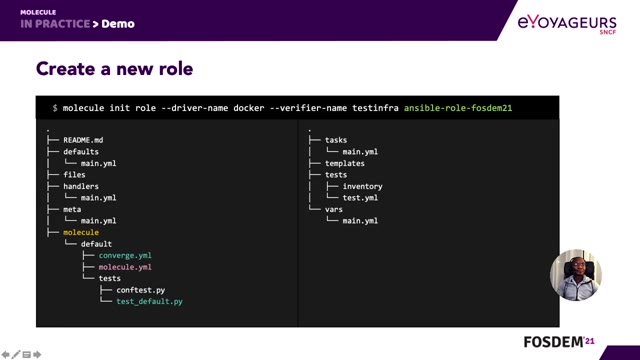This screenshot has width=640, height=360.
Task: Select main.yml under handlers
Action: [98, 198]
